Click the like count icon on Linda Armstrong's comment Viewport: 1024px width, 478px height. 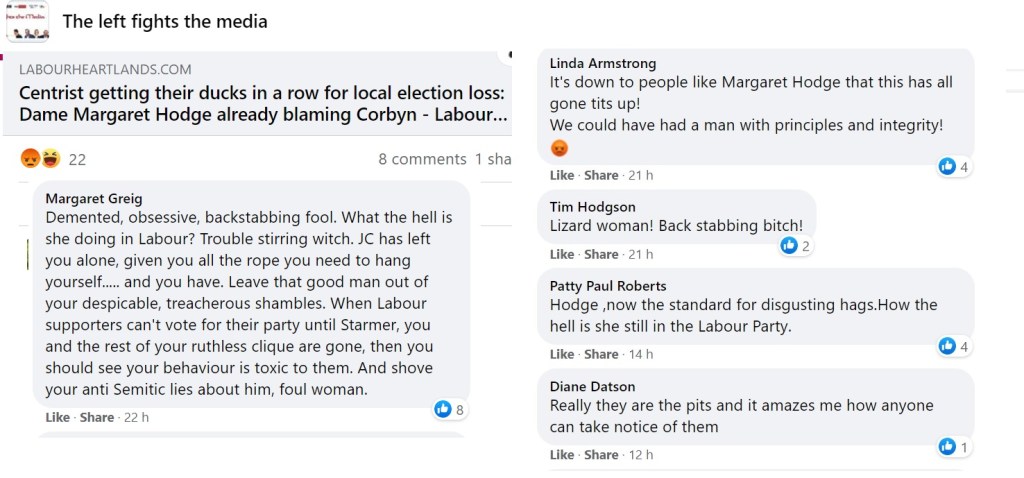coord(947,166)
